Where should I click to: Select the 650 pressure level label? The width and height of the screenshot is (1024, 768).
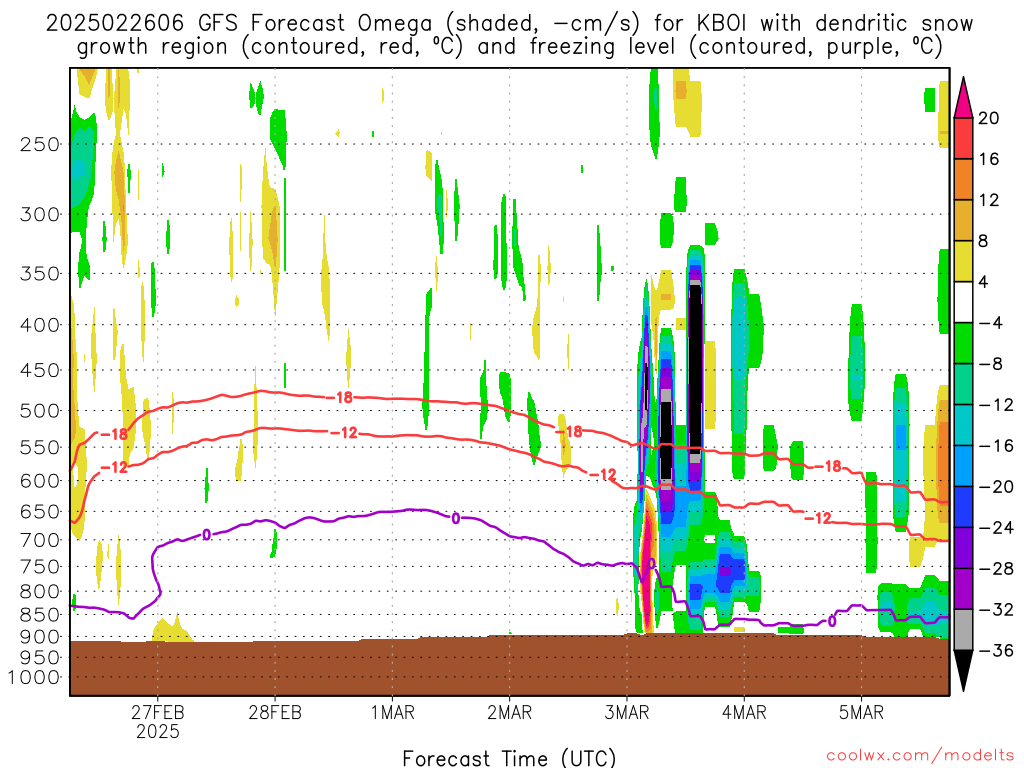(40, 511)
